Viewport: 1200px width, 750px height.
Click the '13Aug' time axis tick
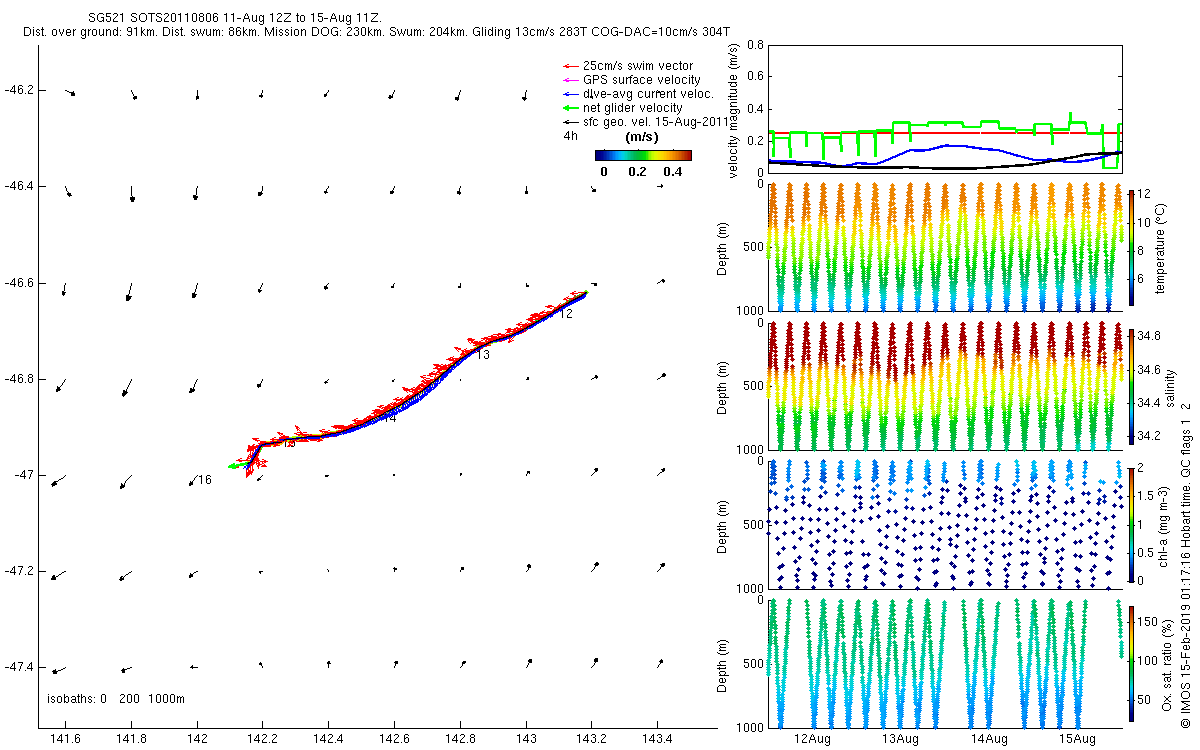[900, 739]
